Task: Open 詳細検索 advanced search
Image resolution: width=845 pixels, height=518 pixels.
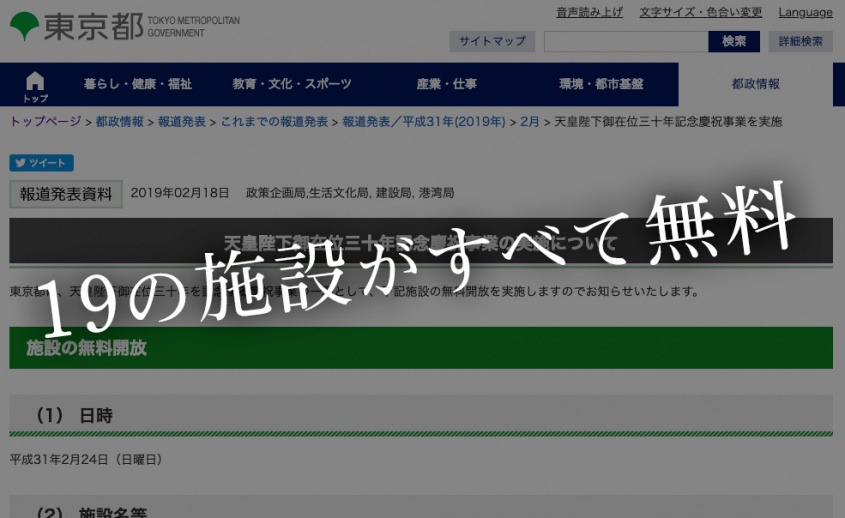Action: tap(800, 42)
